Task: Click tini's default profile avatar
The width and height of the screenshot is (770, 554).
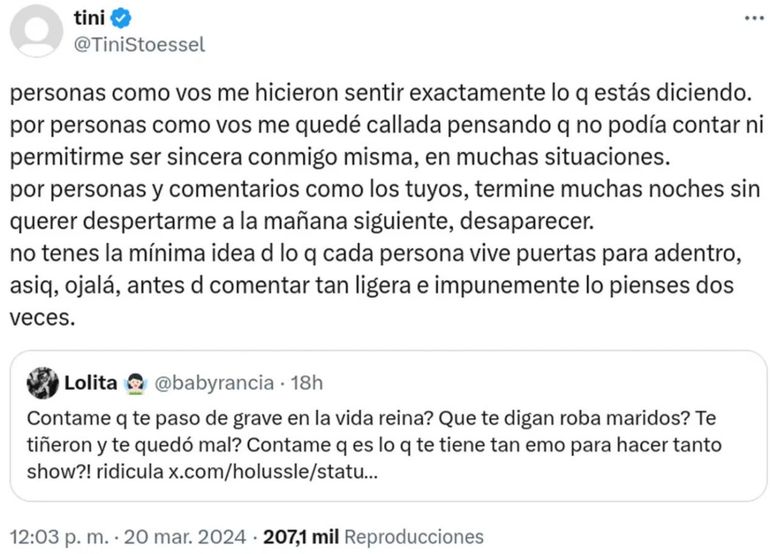Action: tap(34, 30)
